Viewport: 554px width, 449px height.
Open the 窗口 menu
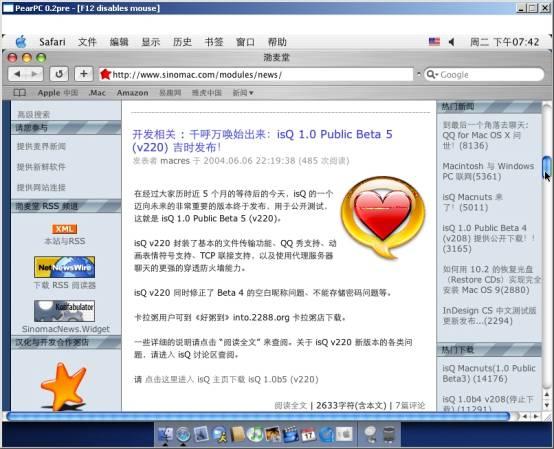click(245, 42)
